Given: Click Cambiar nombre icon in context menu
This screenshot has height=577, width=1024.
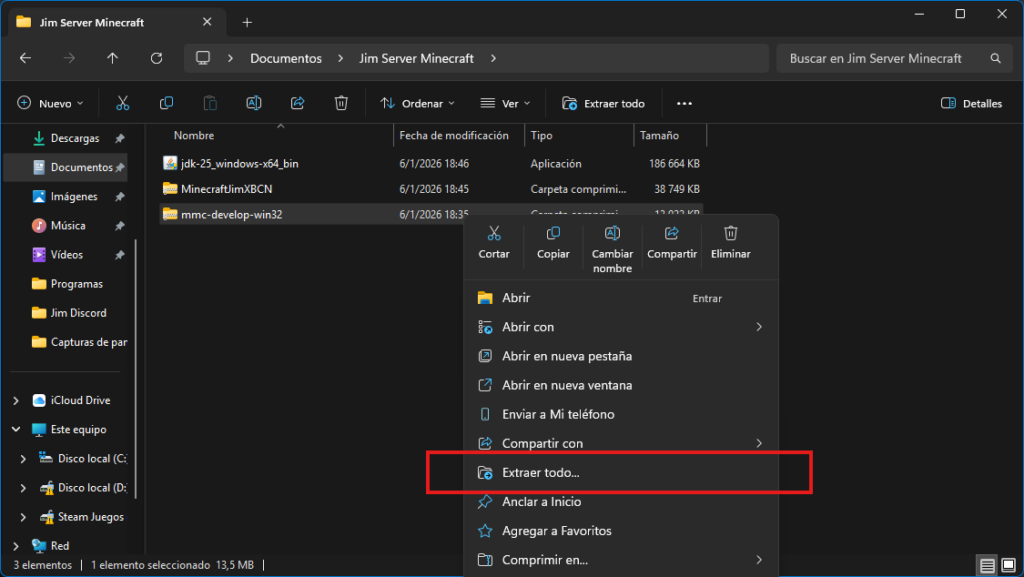Looking at the screenshot, I should tap(612, 234).
